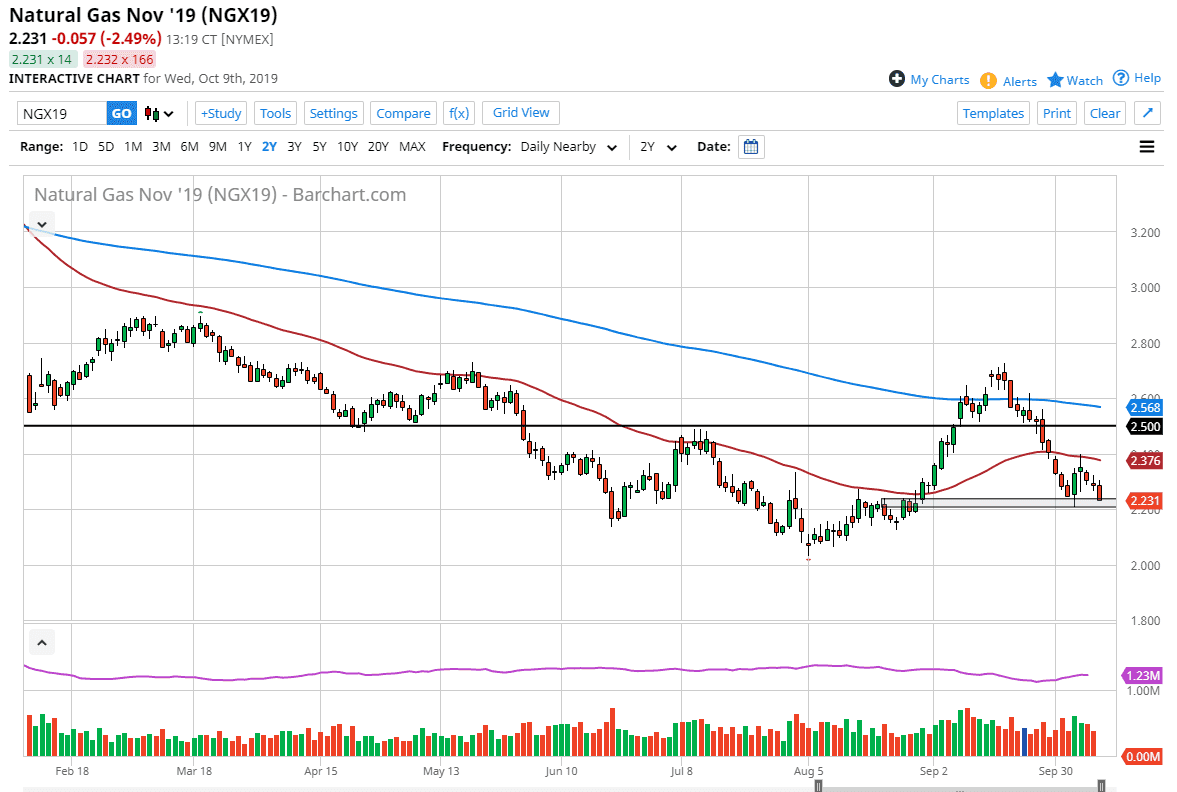Select the highlighted 2Y range
Image resolution: width=1177 pixels, height=792 pixels.
[x=269, y=146]
